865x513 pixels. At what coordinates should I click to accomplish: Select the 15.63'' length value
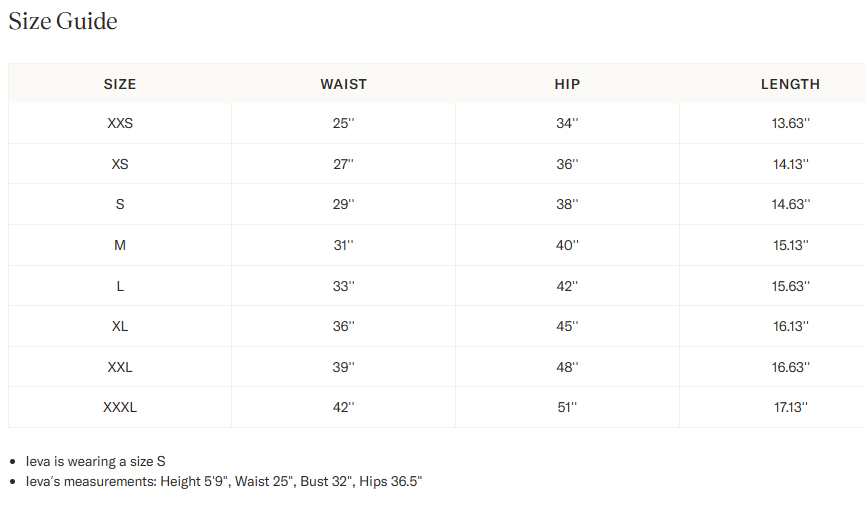(790, 286)
